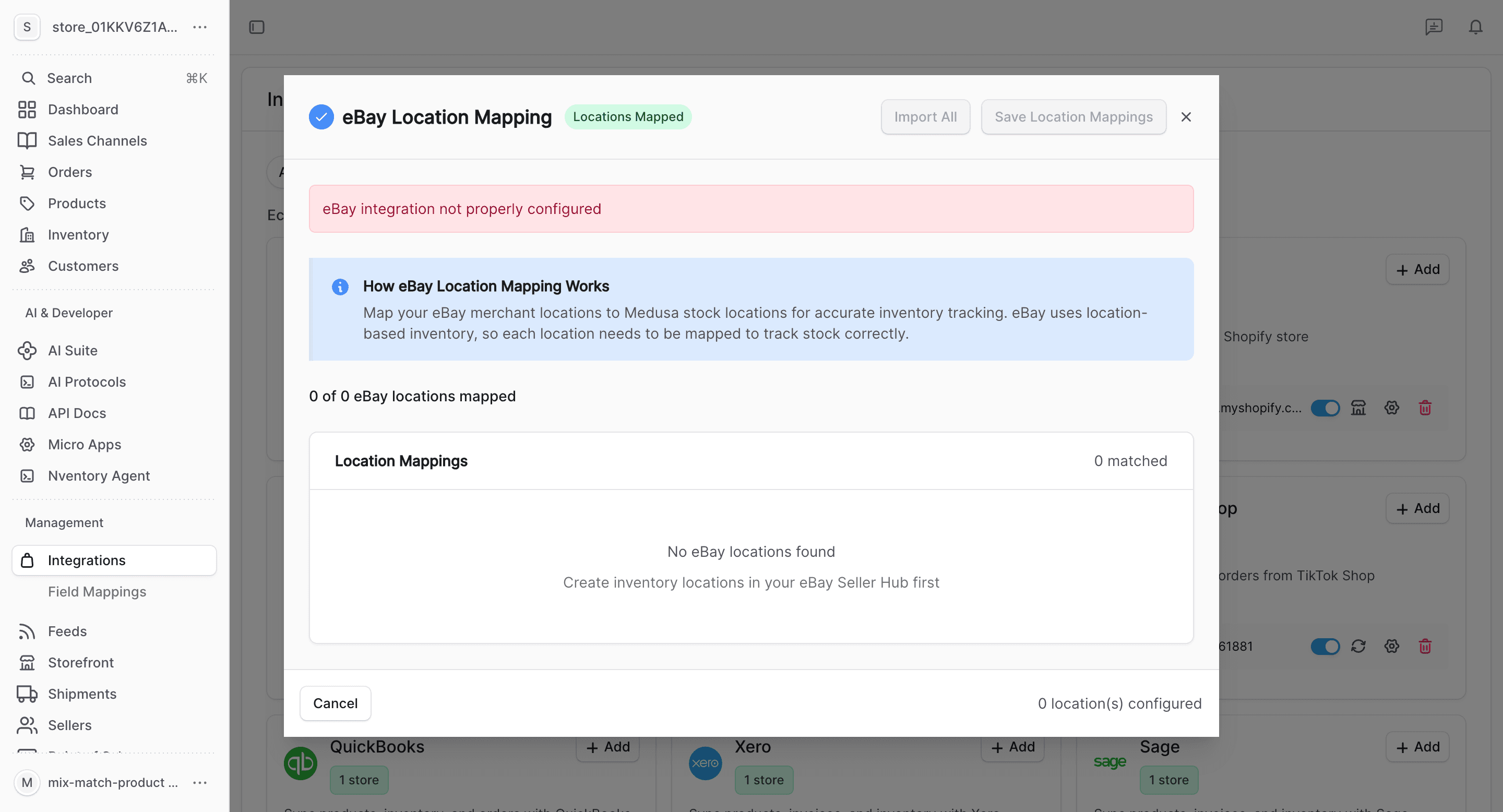Click the store avatar S

[x=27, y=27]
